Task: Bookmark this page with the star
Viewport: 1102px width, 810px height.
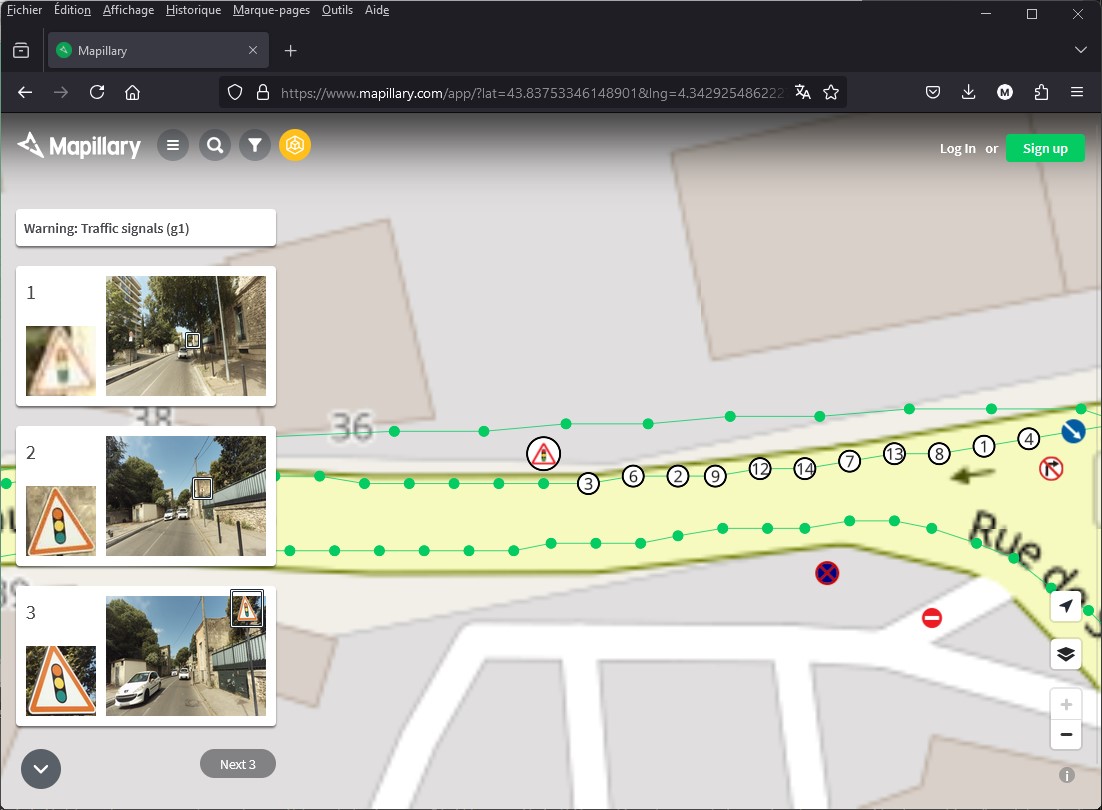Action: (x=831, y=92)
